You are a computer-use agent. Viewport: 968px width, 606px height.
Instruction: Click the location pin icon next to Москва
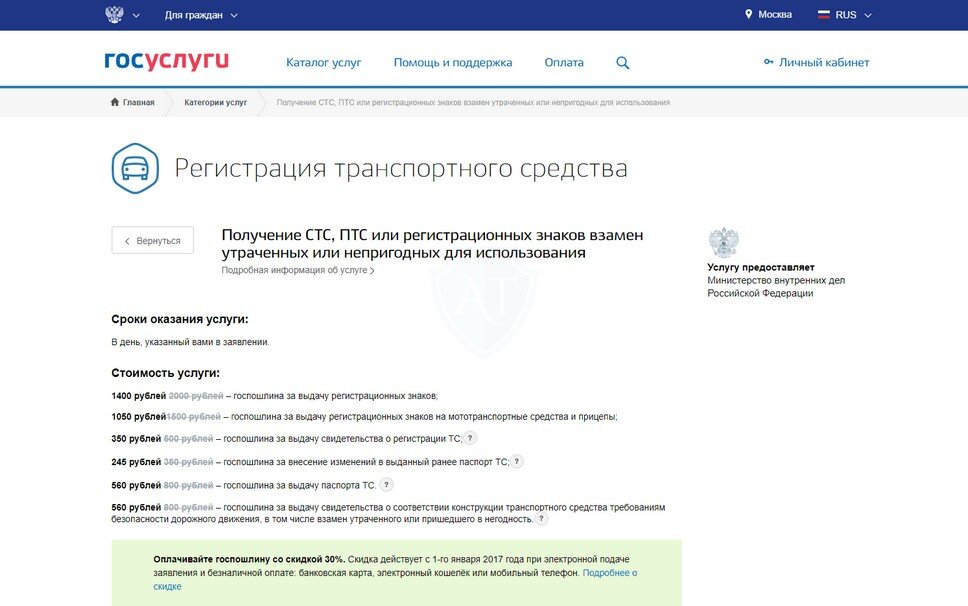(748, 14)
